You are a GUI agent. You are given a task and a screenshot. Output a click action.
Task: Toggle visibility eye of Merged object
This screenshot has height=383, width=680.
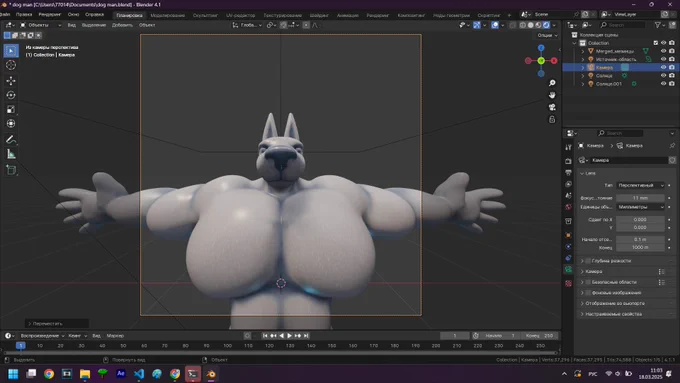click(x=663, y=51)
